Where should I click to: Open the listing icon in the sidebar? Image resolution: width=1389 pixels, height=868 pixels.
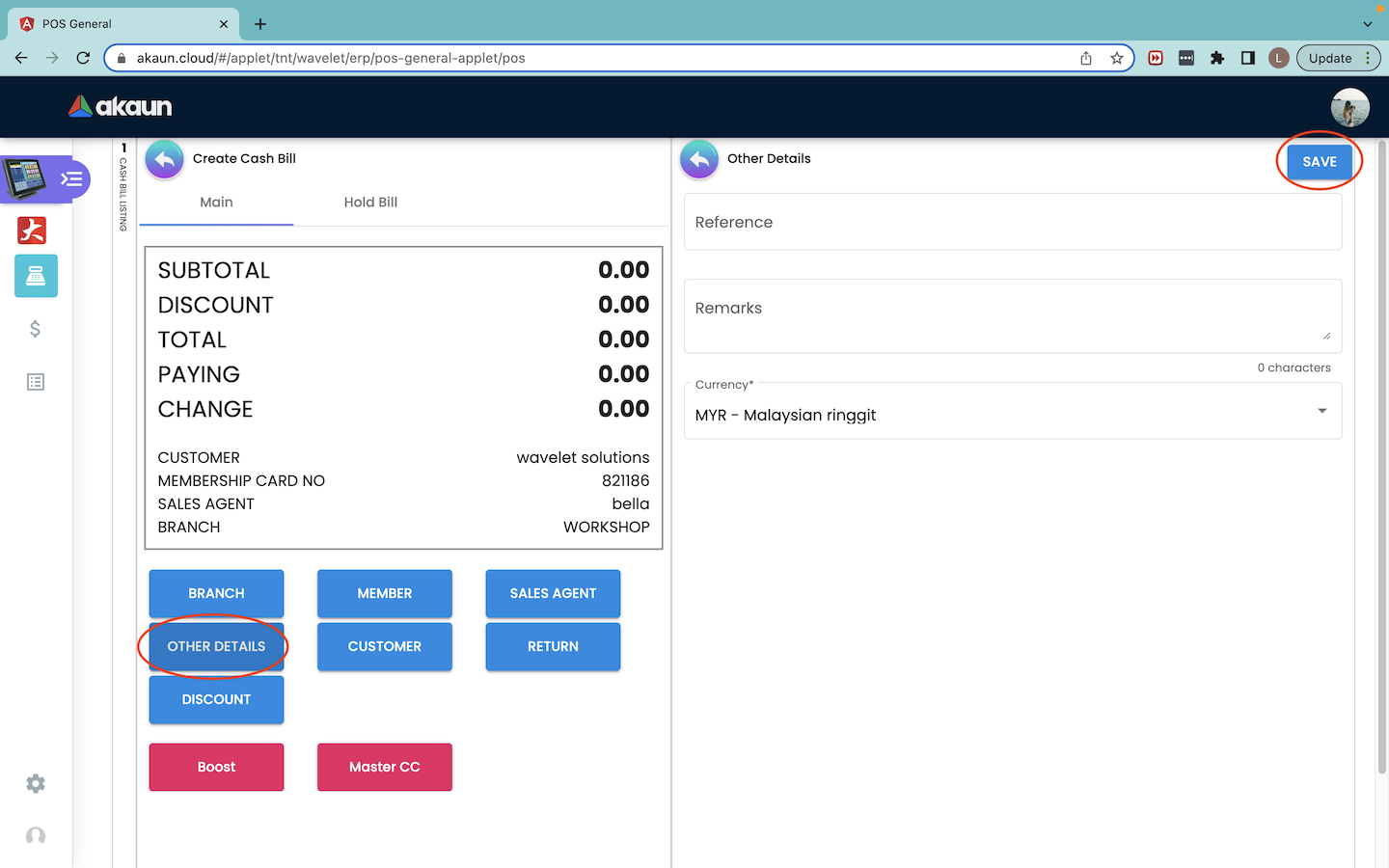36,382
